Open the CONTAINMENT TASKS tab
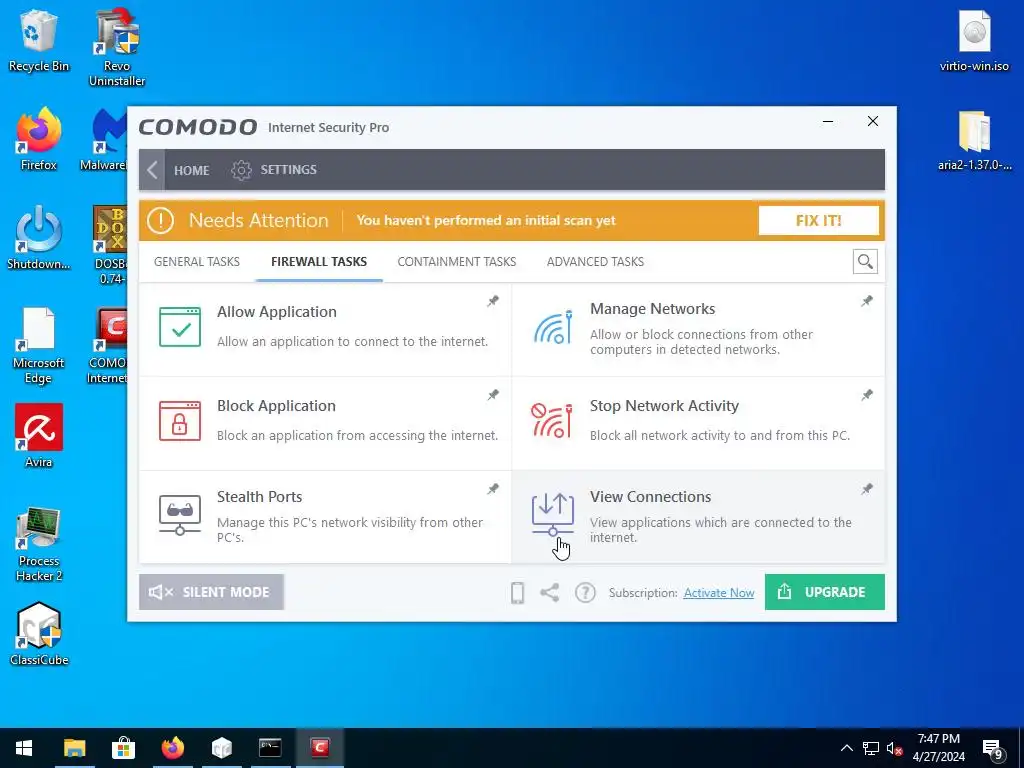The width and height of the screenshot is (1024, 768). pyautogui.click(x=456, y=262)
